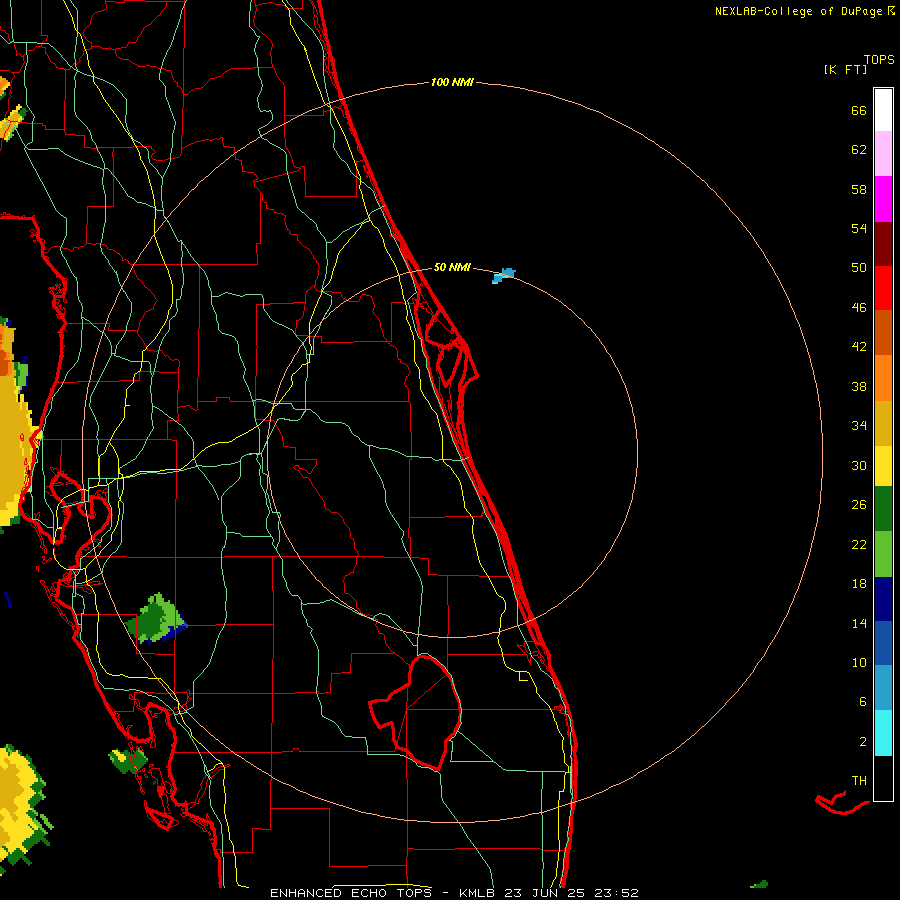Click the light pink 62 kft legend swatch
Viewport: 900px width, 900px height.
point(883,153)
